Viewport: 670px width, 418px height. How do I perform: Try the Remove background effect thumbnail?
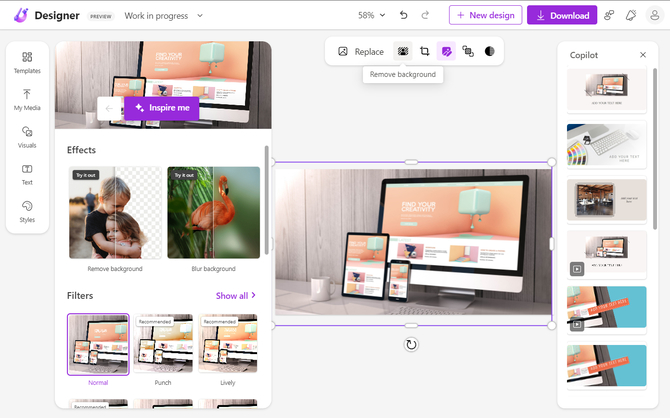(115, 212)
